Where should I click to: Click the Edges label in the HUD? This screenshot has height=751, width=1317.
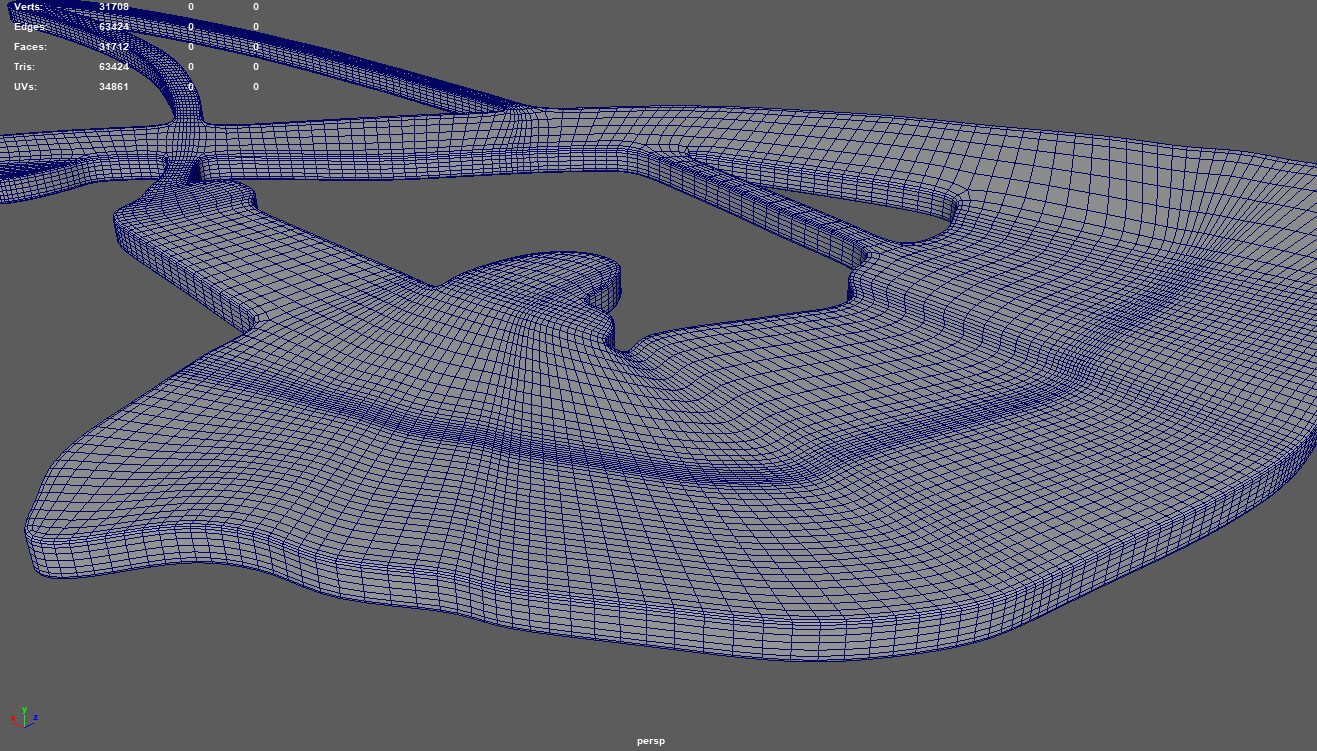(x=30, y=27)
